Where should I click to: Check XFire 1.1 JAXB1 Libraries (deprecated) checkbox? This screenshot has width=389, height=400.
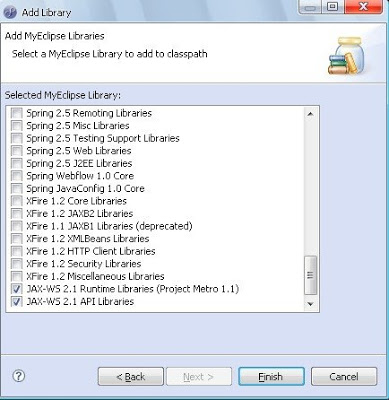pyautogui.click(x=16, y=226)
